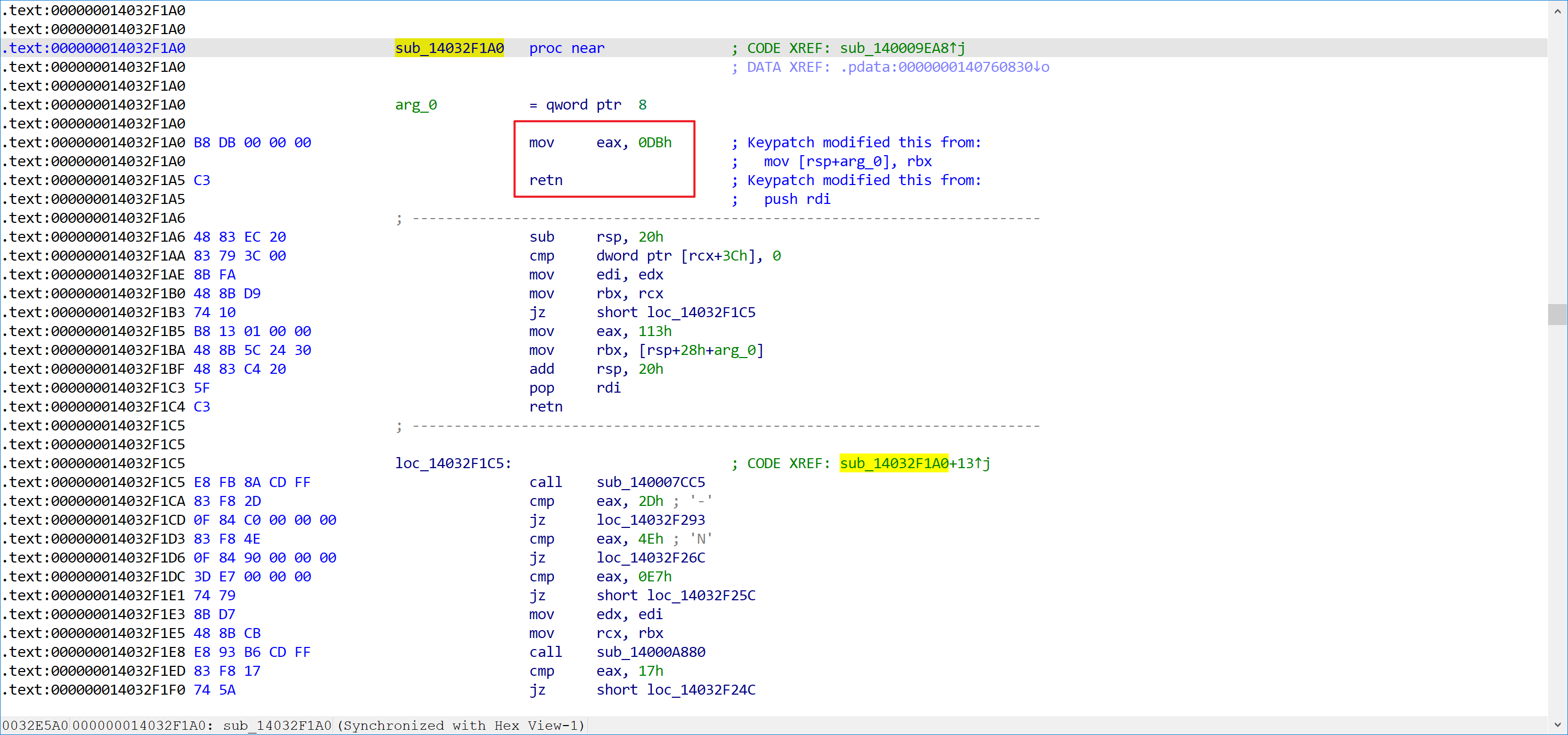Jump to short loc_14032F25C target

[700, 595]
